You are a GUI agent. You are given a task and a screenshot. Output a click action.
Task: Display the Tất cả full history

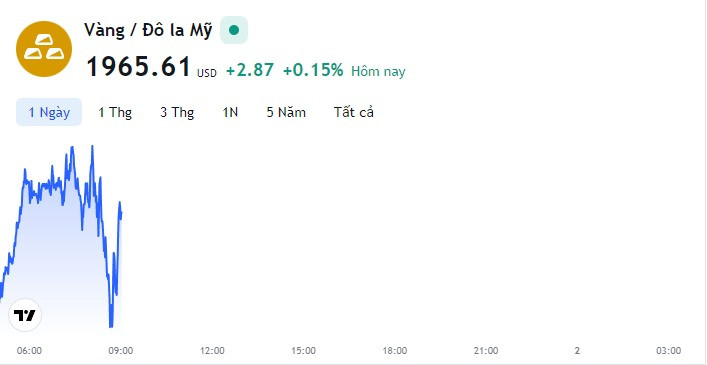click(354, 112)
